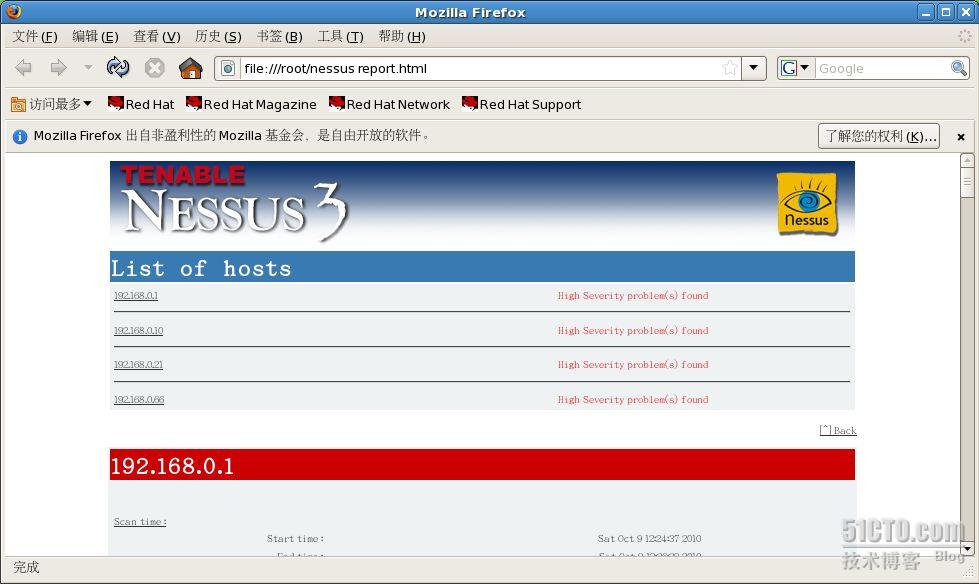Image resolution: width=979 pixels, height=584 pixels.
Task: Open host 192.168.0.1 link
Action: click(135, 295)
